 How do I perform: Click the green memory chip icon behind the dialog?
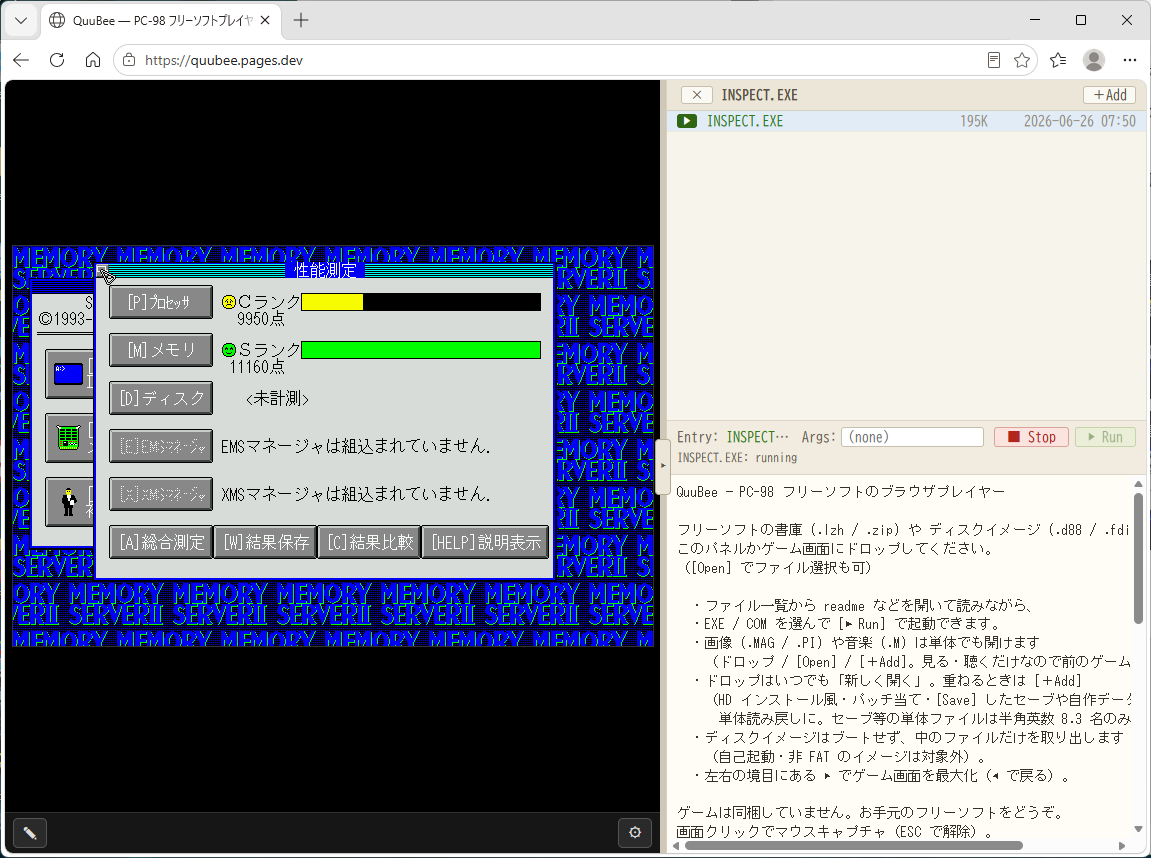(x=68, y=437)
